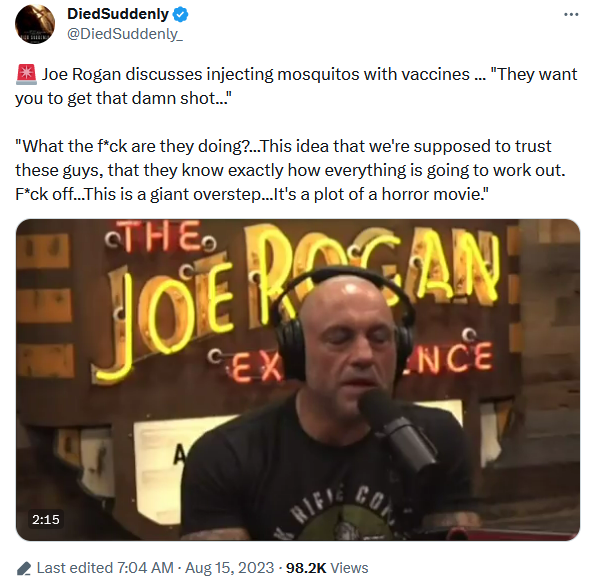Open the three-dot more options menu
The height and width of the screenshot is (588, 596).
coord(571,14)
